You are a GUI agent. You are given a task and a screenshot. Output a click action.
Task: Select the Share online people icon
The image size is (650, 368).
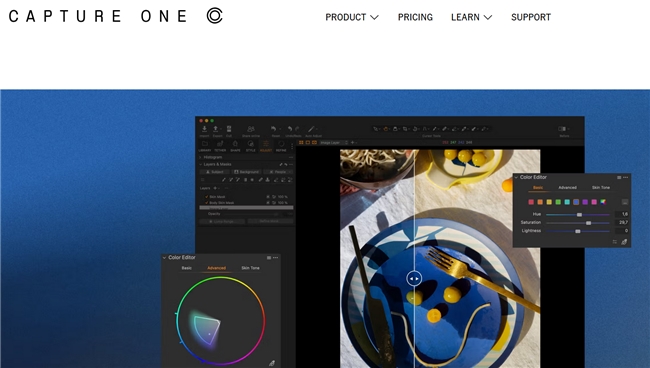[251, 129]
